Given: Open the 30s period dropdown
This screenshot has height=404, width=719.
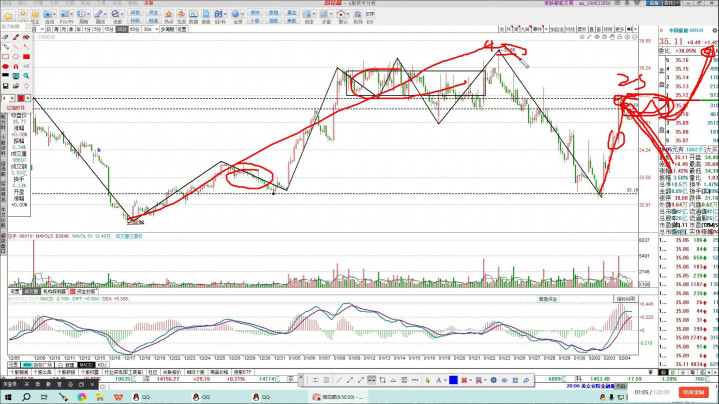Looking at the screenshot, I should click(x=151, y=29).
